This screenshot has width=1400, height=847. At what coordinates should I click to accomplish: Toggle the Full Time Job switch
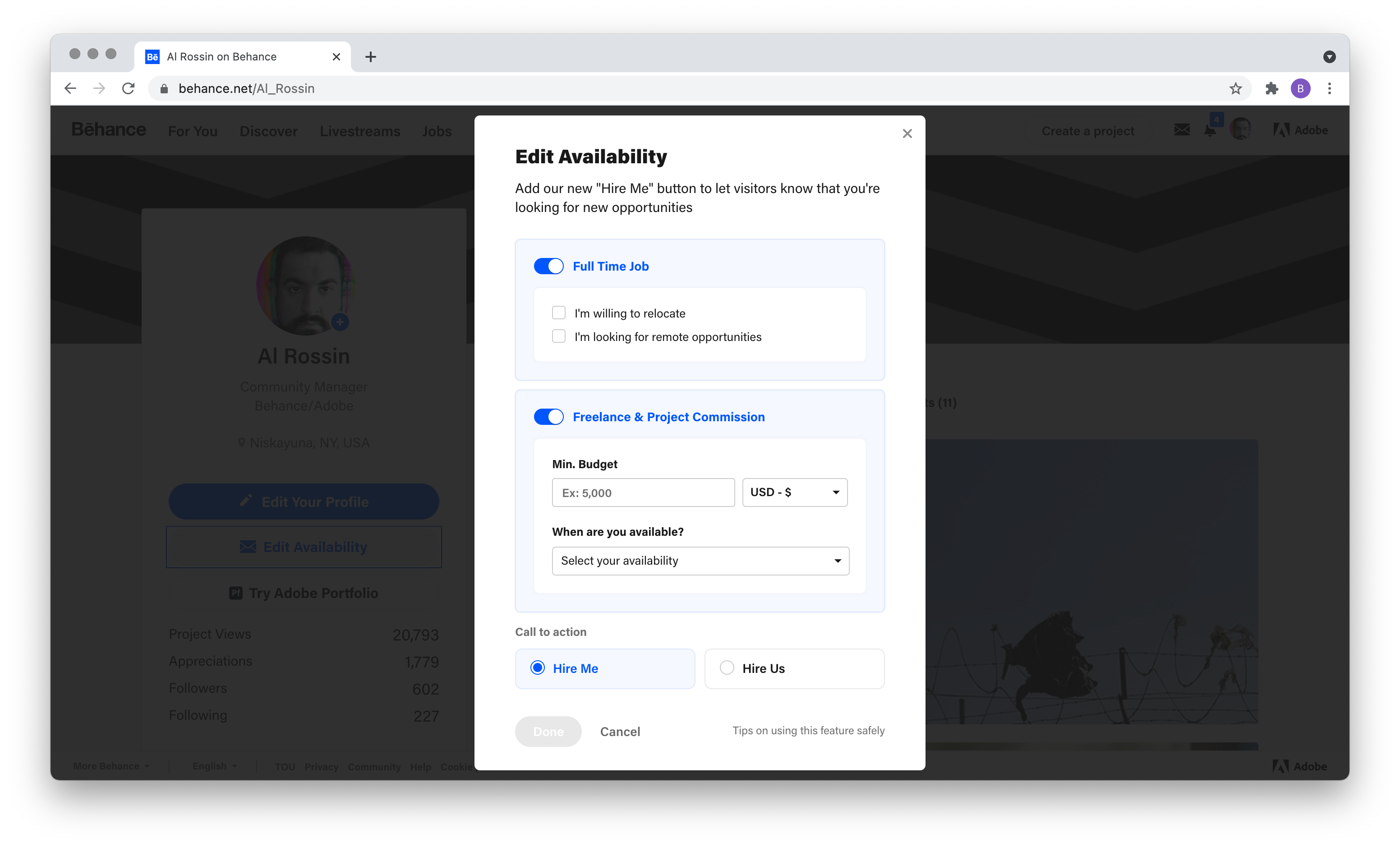click(x=548, y=266)
